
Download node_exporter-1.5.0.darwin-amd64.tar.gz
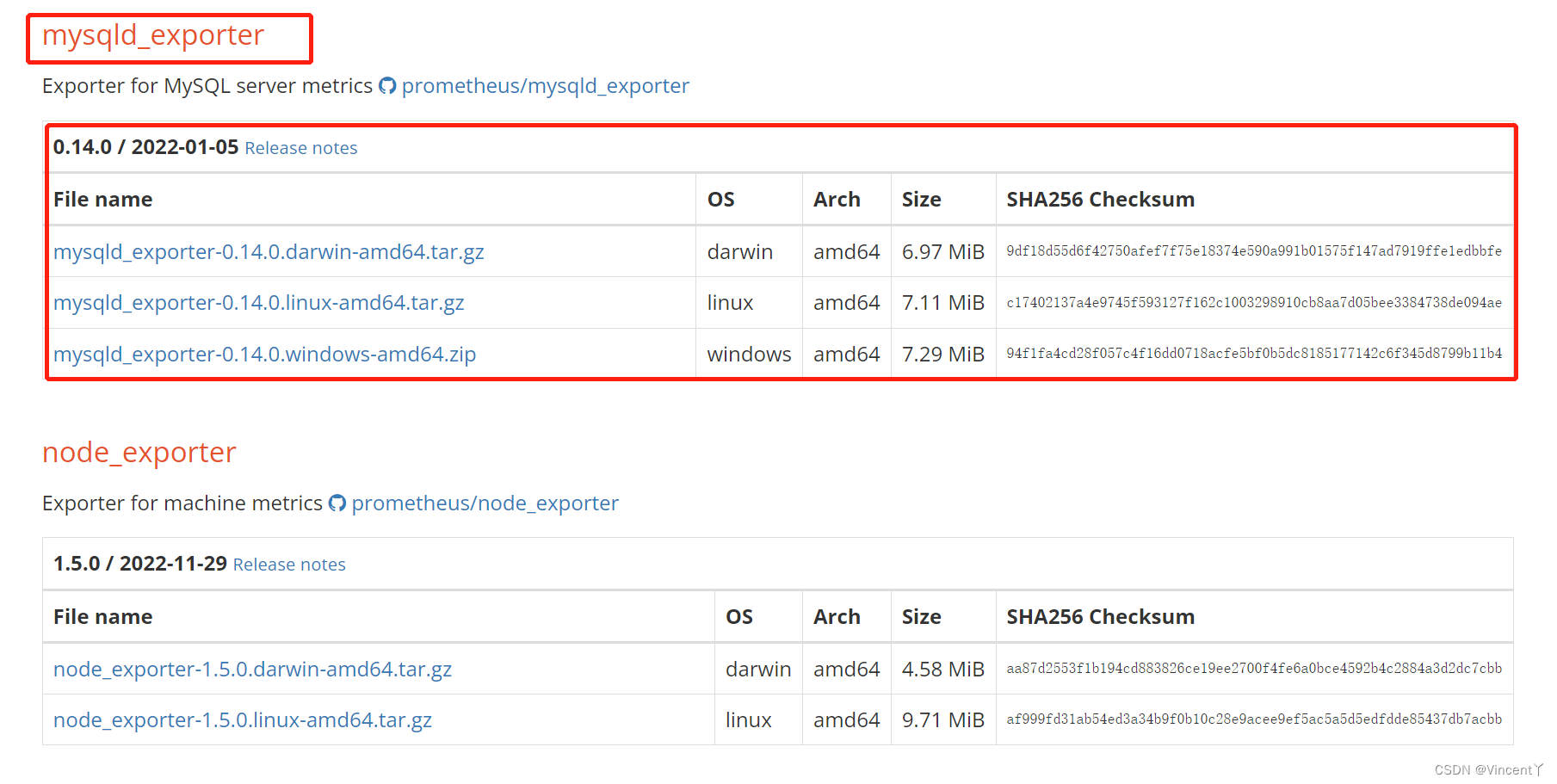252,669
